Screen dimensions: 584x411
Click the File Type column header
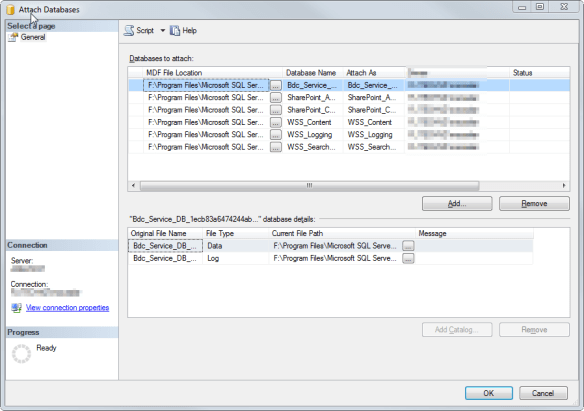tap(236, 233)
